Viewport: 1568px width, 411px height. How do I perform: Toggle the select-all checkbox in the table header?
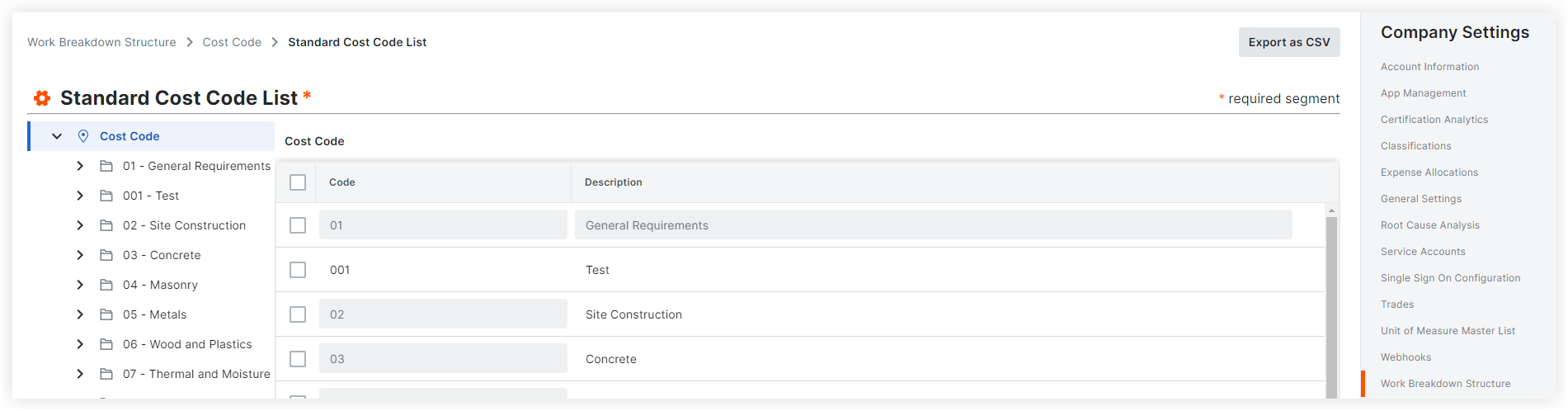coord(298,182)
